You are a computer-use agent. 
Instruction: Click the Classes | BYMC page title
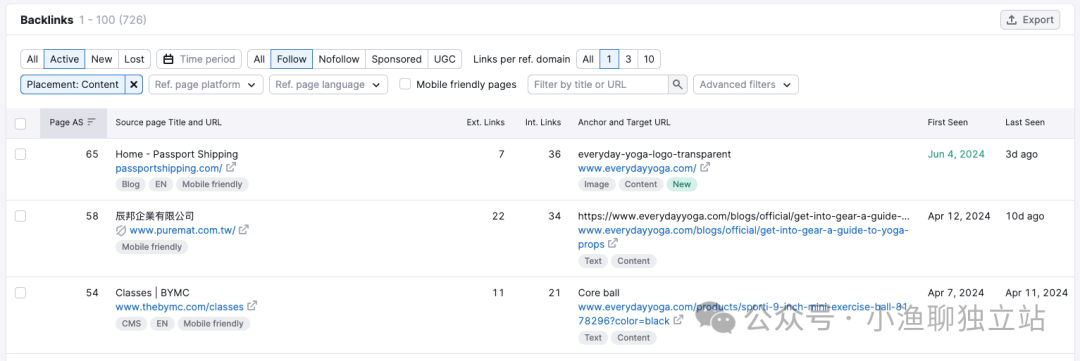(x=152, y=293)
